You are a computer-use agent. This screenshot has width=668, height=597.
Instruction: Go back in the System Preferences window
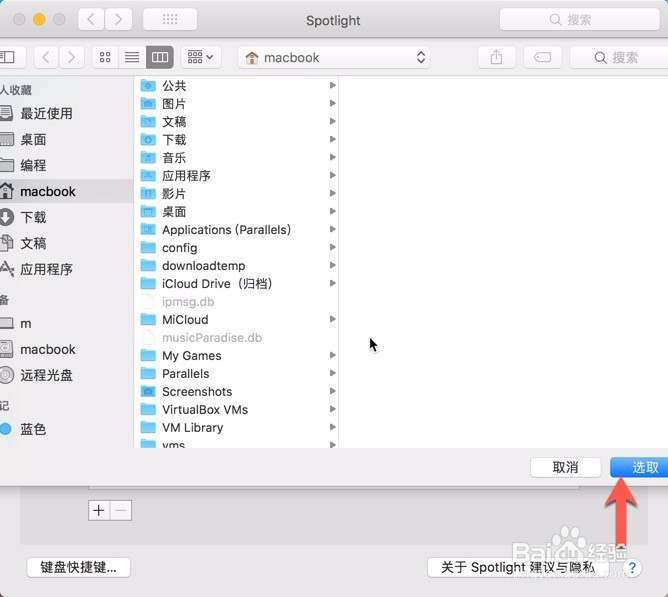(91, 20)
